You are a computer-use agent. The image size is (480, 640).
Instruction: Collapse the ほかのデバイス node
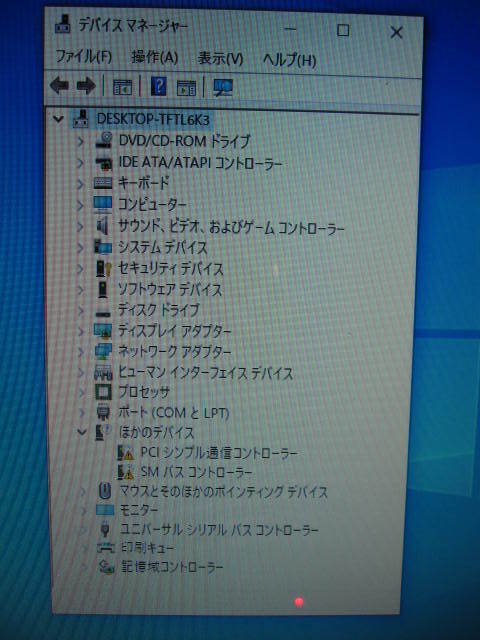(x=82, y=432)
